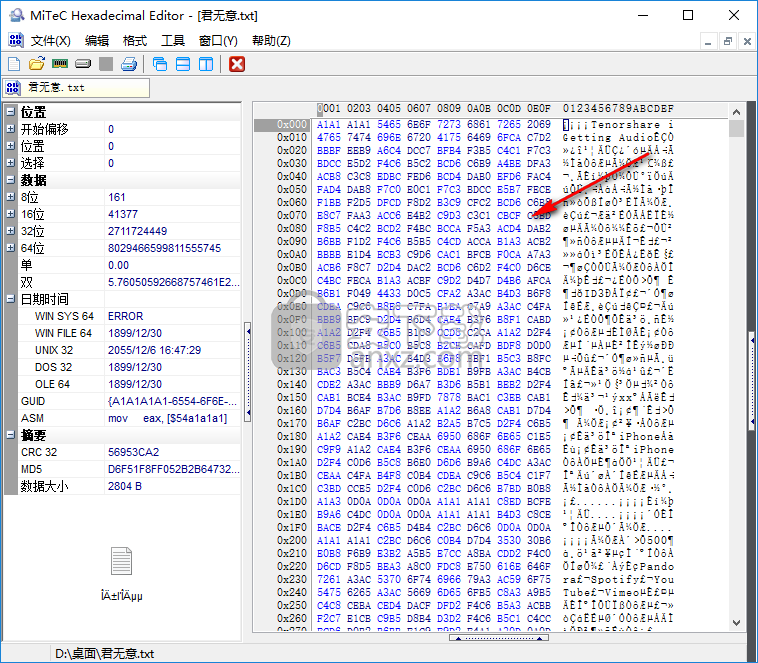
Task: Click the tile vertically icon
Action: [x=206, y=65]
